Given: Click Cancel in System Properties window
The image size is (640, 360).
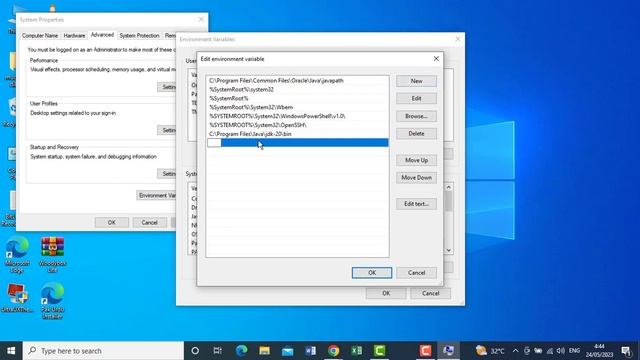Looking at the screenshot, I should pyautogui.click(x=149, y=222).
